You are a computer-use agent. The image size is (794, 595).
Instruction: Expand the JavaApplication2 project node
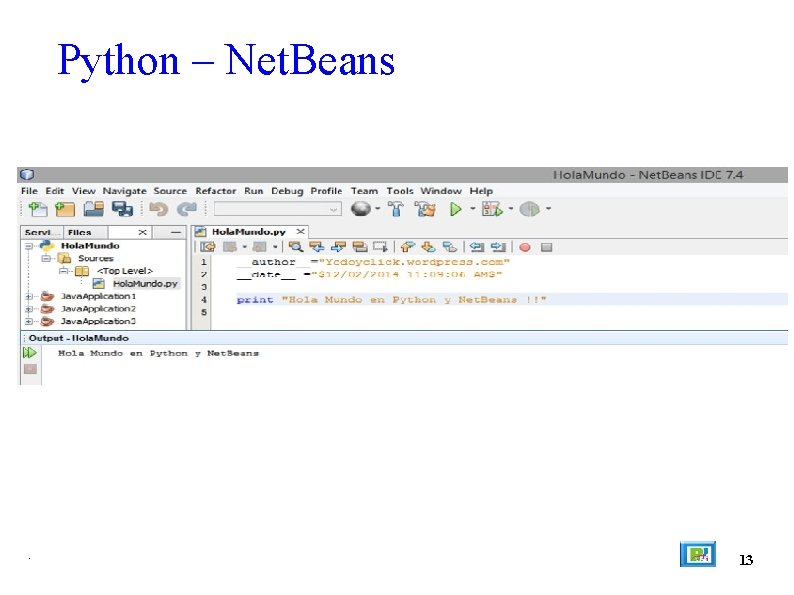click(29, 309)
